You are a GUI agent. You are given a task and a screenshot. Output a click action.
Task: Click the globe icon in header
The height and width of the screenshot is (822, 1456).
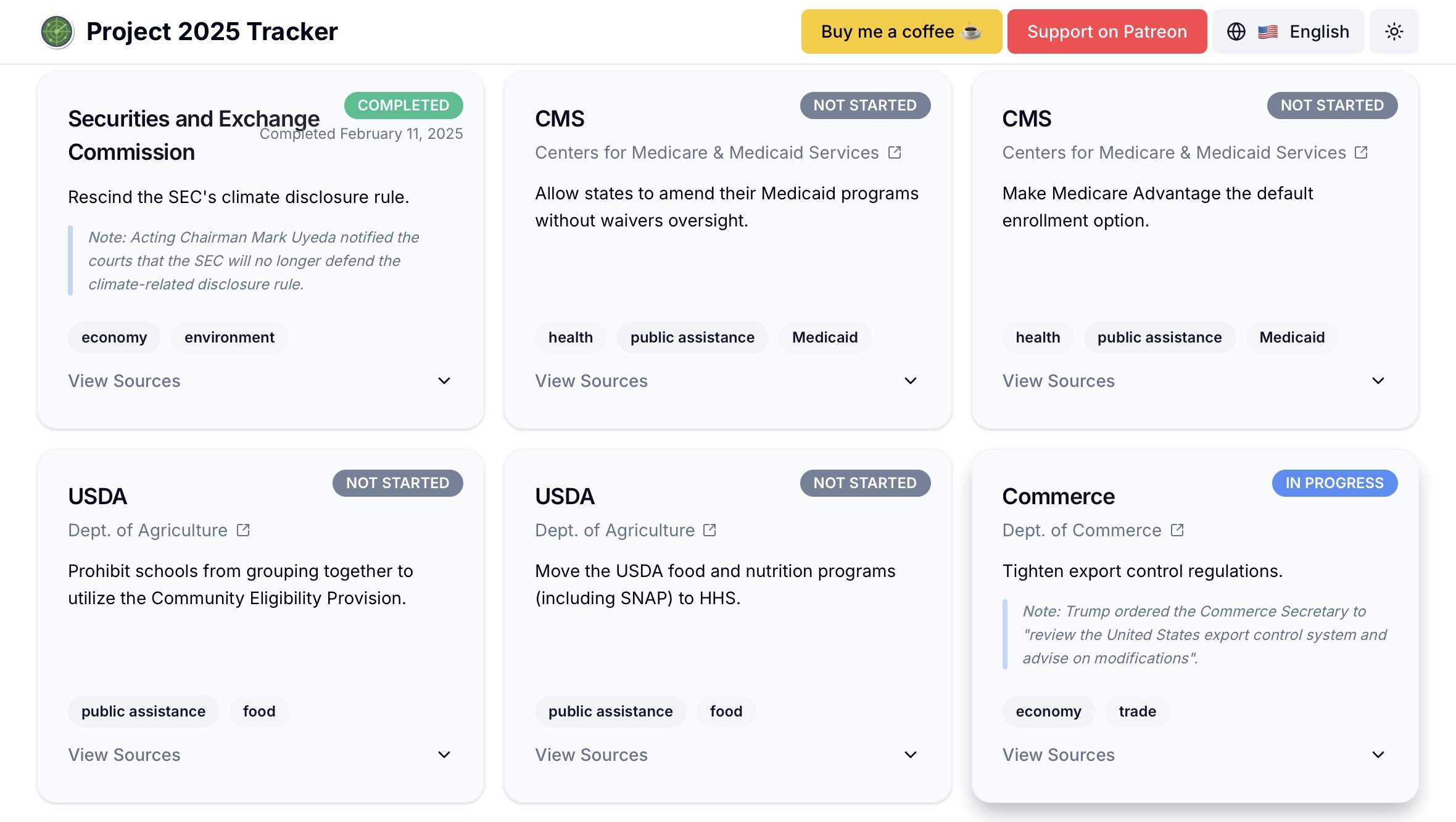1236,31
